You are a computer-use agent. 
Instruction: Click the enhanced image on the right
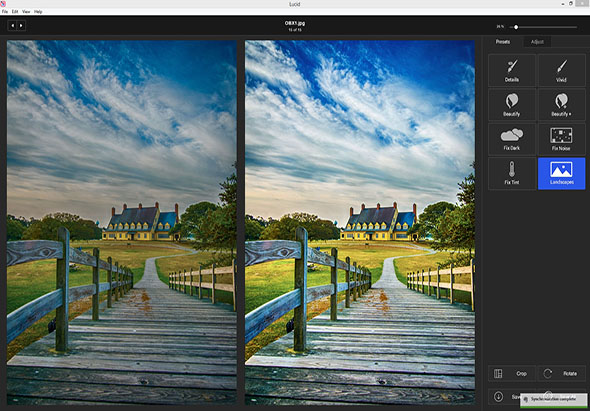click(360, 222)
